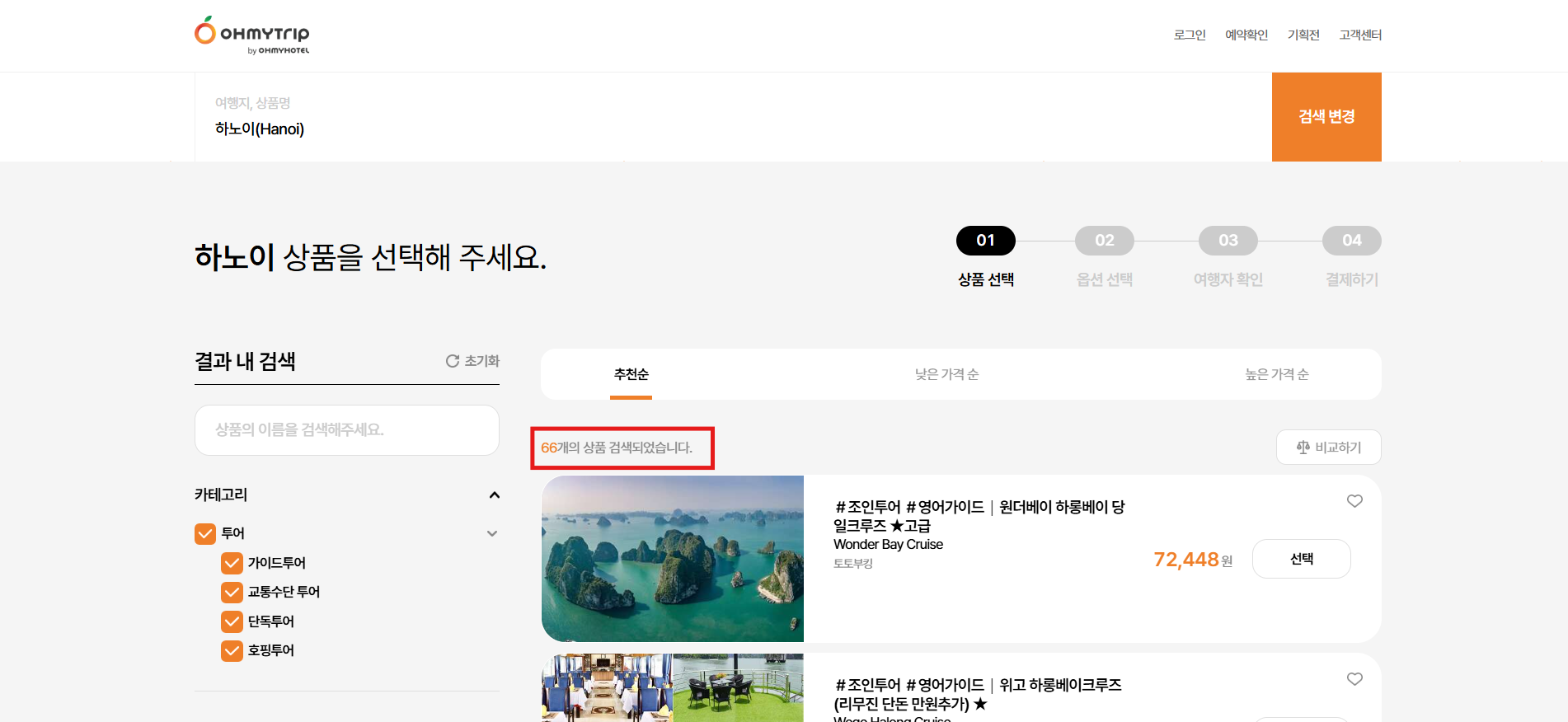
Task: Click the OHMYTRIP logo
Action: (251, 35)
